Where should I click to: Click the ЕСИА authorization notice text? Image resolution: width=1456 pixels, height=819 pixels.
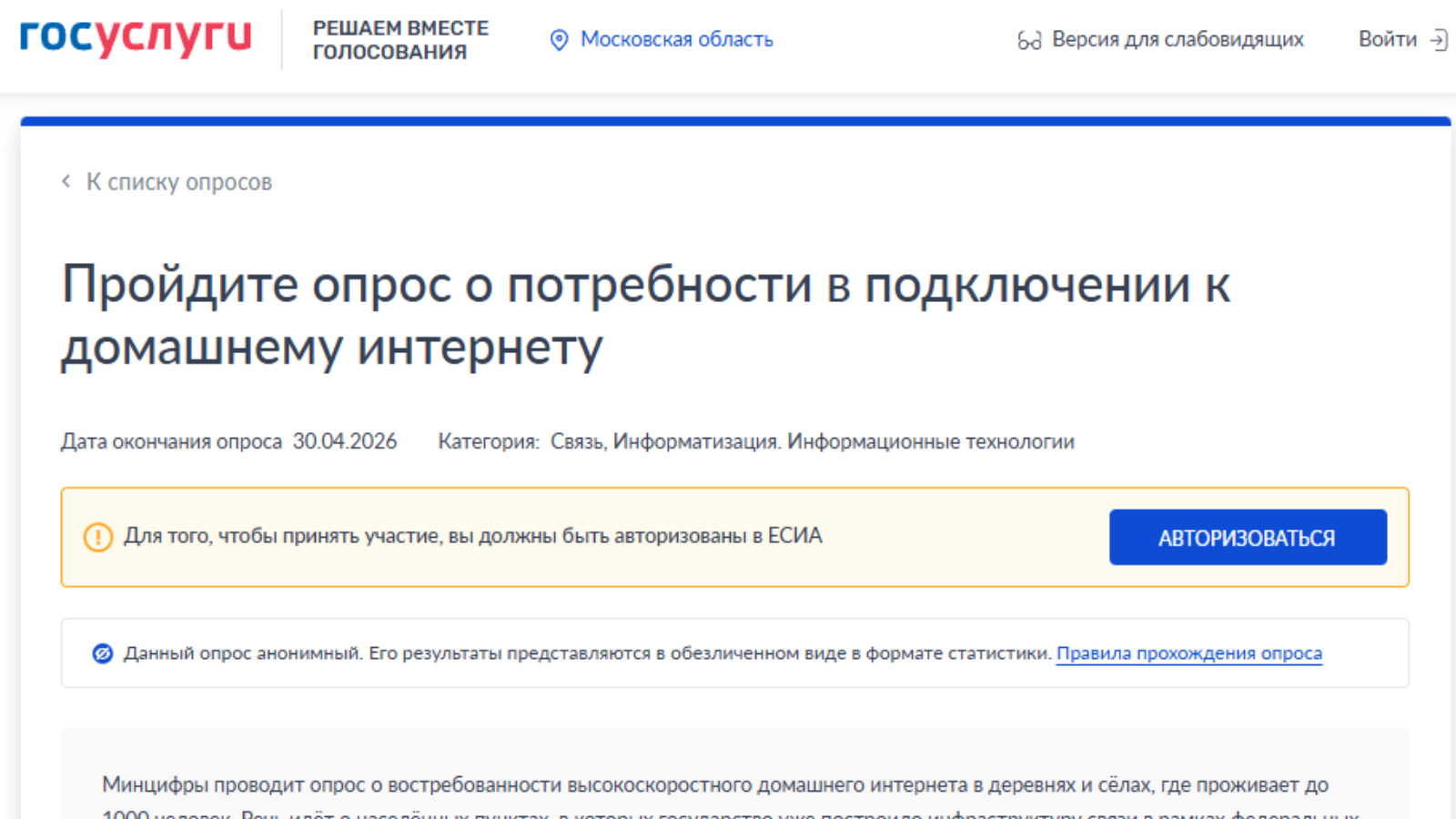[472, 536]
